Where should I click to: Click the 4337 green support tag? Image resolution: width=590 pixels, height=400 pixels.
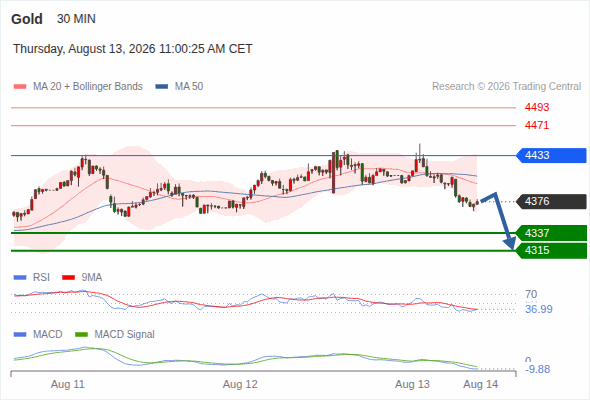coord(551,233)
